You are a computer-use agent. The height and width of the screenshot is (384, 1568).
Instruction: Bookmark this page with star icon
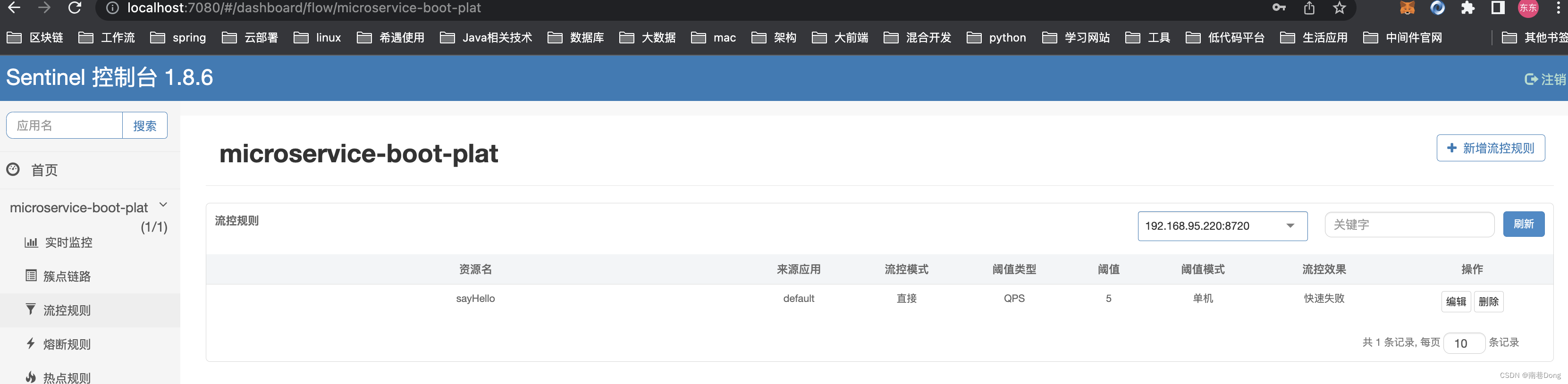(x=1339, y=7)
